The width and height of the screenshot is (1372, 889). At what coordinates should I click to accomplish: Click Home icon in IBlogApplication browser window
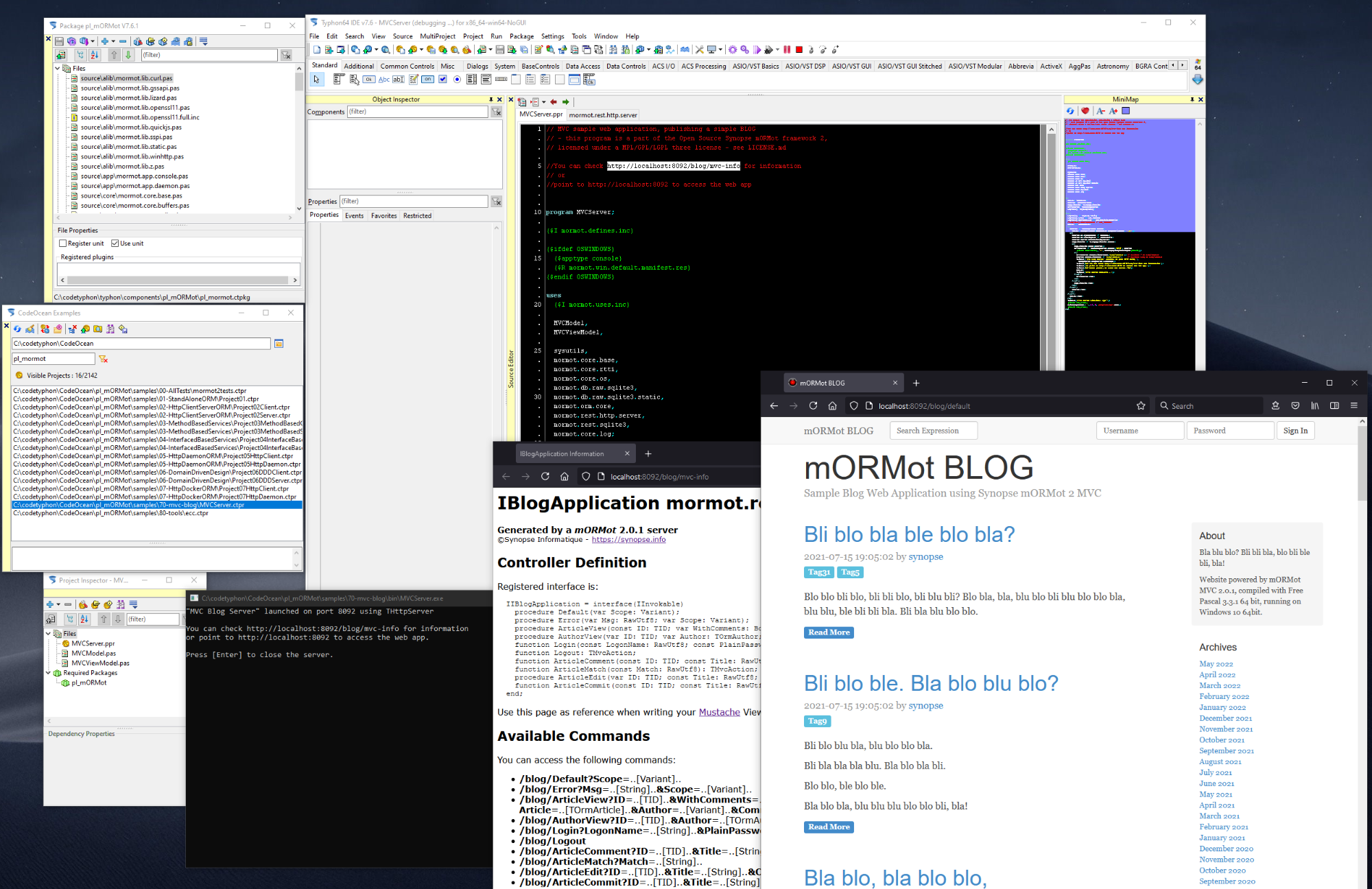point(565,476)
